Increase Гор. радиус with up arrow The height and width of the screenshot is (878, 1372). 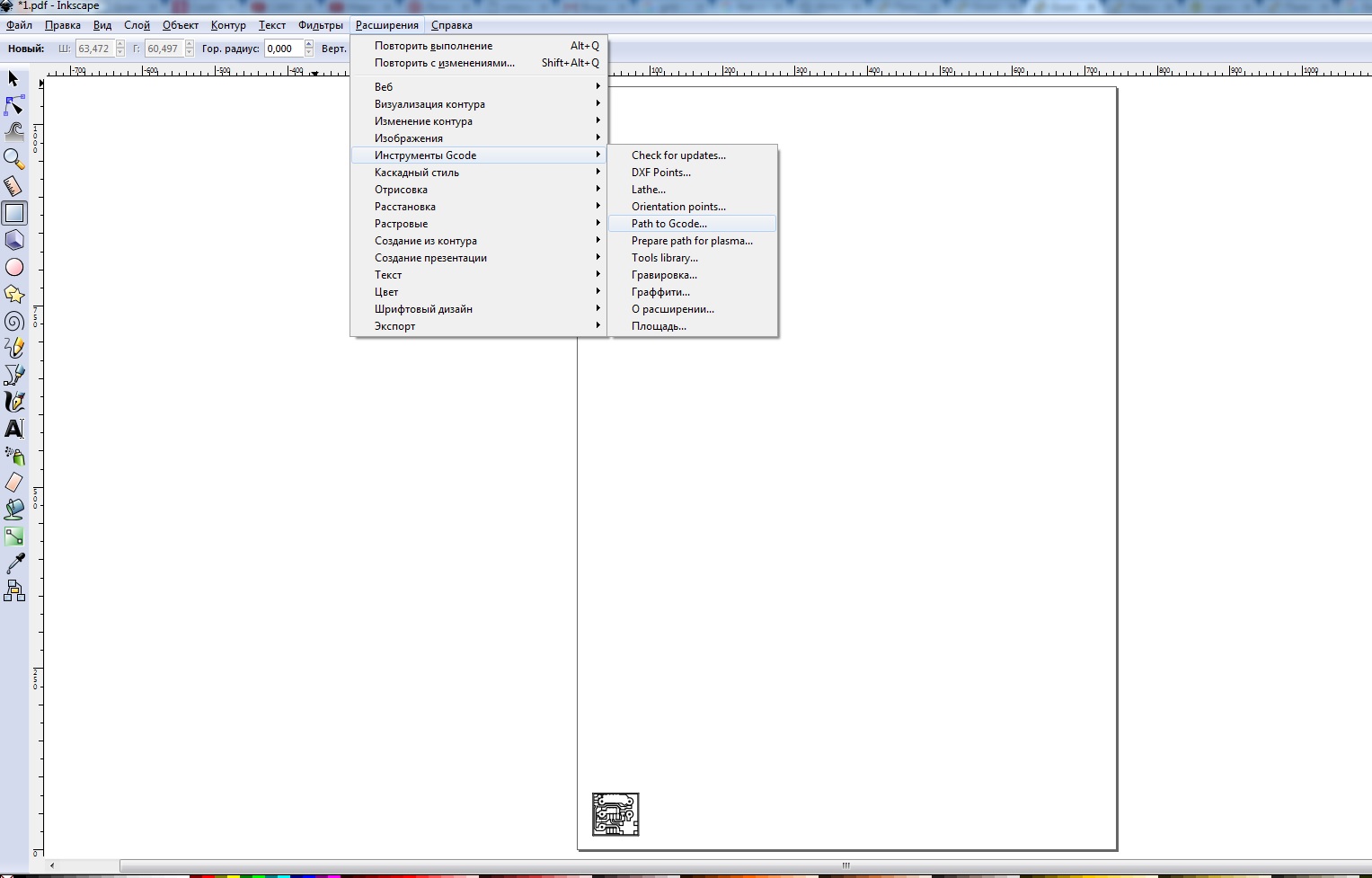point(309,44)
